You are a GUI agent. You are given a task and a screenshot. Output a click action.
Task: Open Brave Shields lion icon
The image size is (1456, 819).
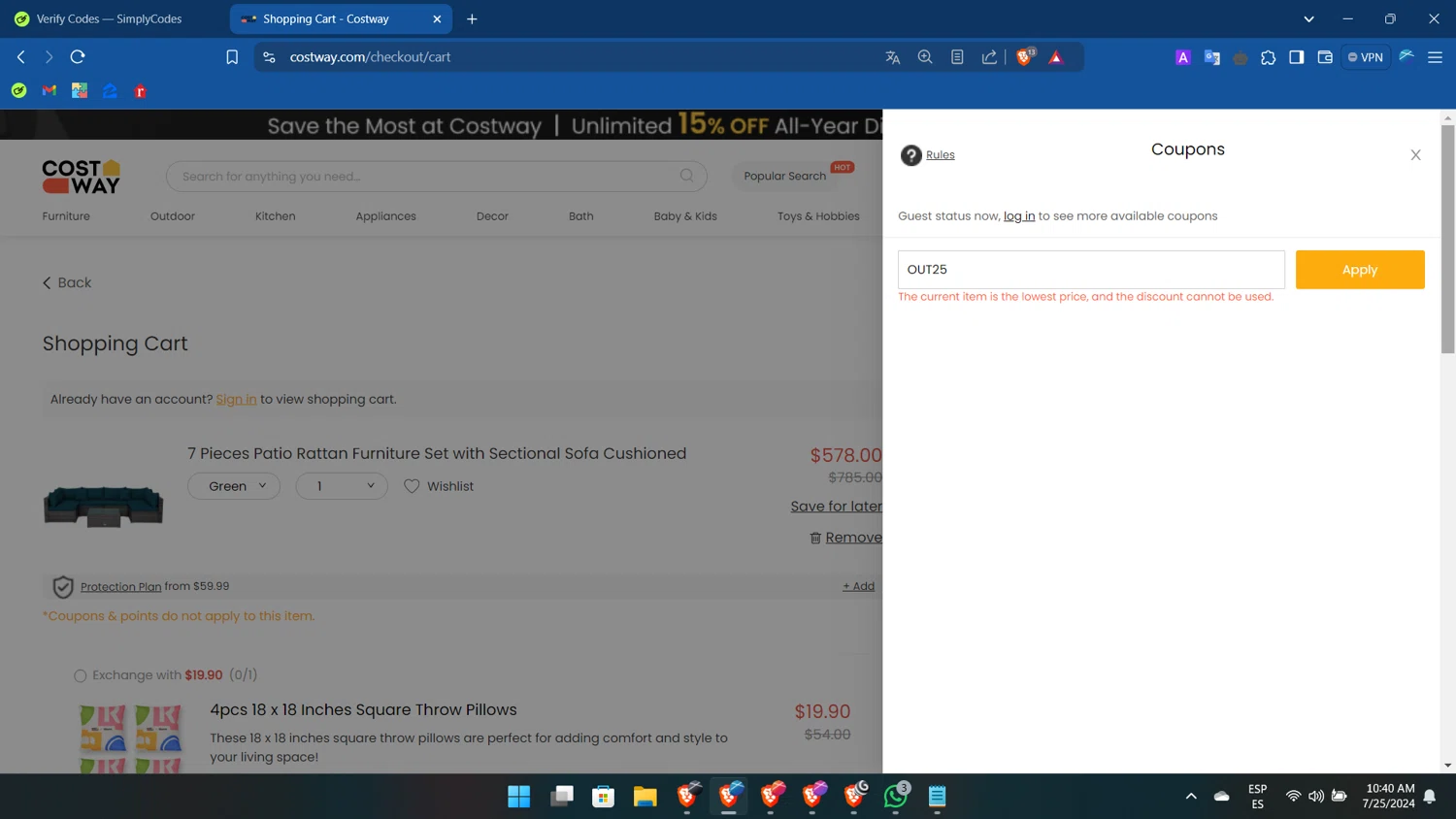[x=1025, y=57]
